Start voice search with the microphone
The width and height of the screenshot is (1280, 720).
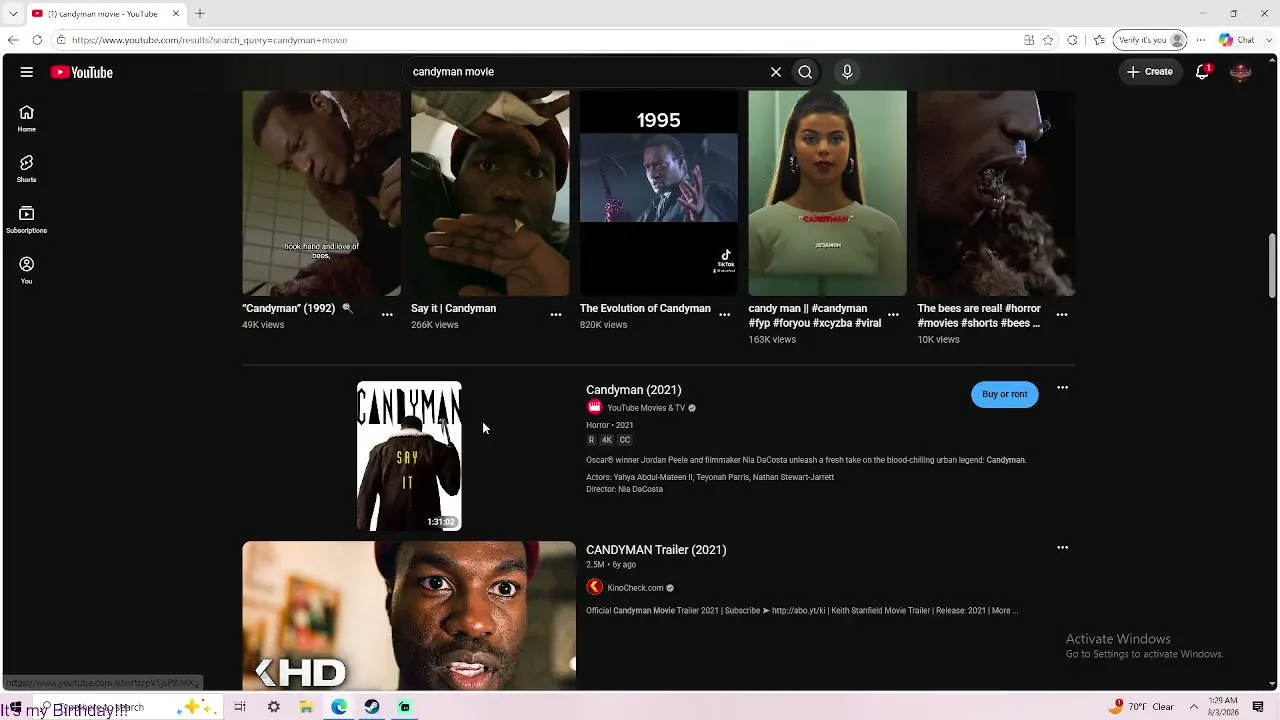point(847,72)
